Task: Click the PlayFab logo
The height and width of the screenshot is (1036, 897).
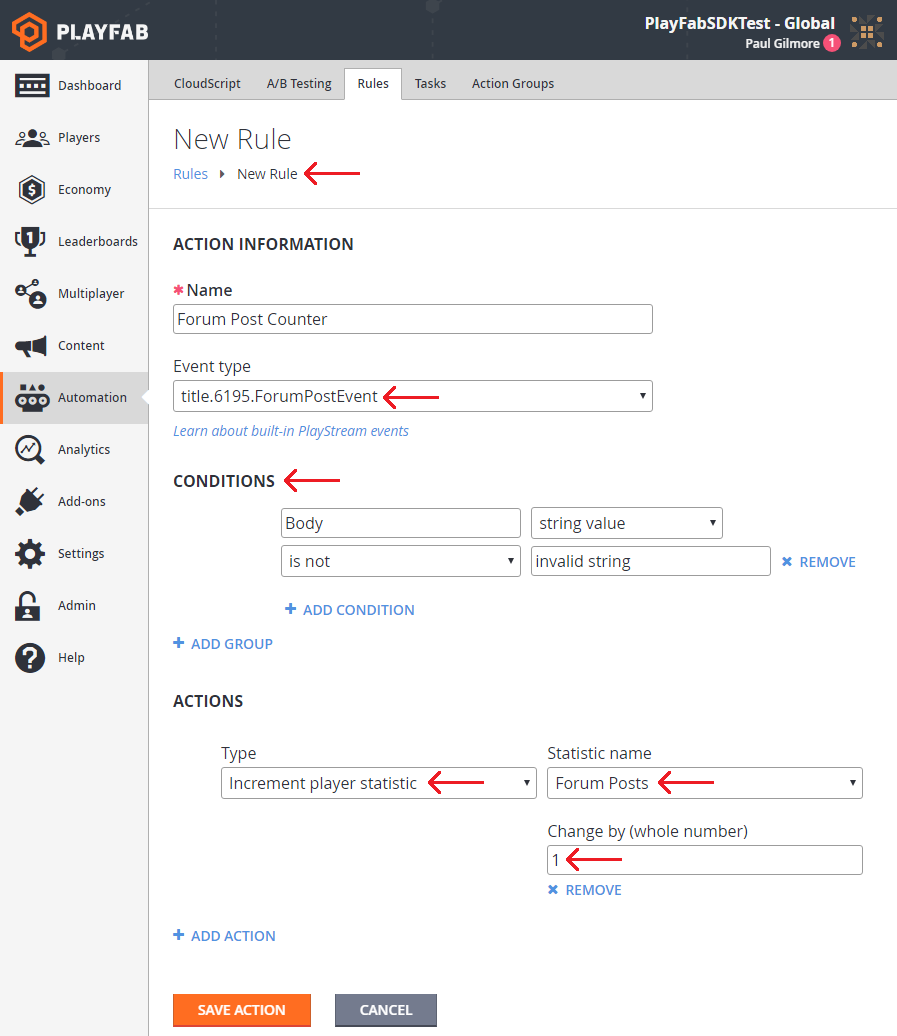Action: (x=77, y=31)
